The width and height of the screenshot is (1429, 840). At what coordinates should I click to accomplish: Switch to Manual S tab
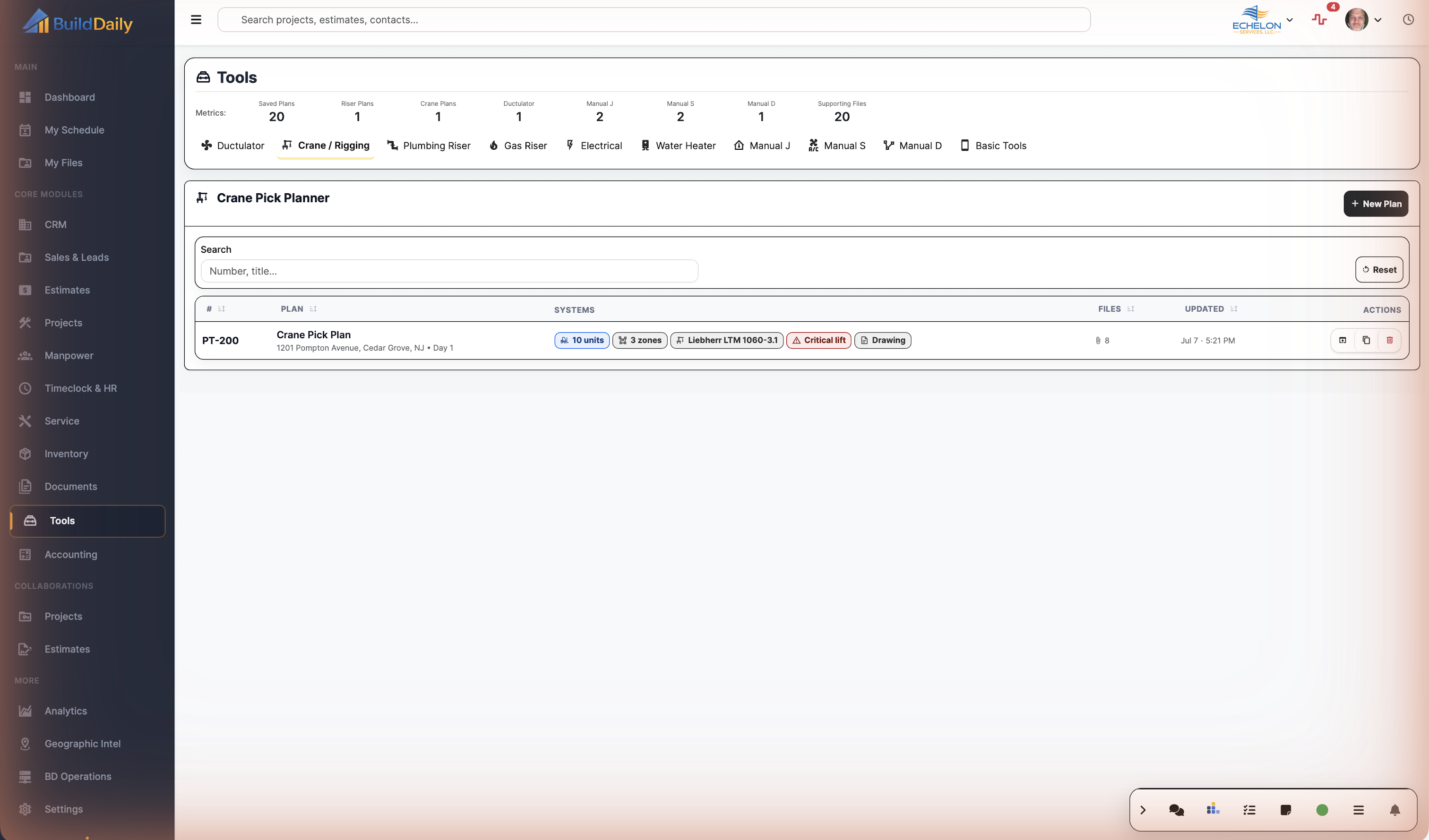click(836, 146)
